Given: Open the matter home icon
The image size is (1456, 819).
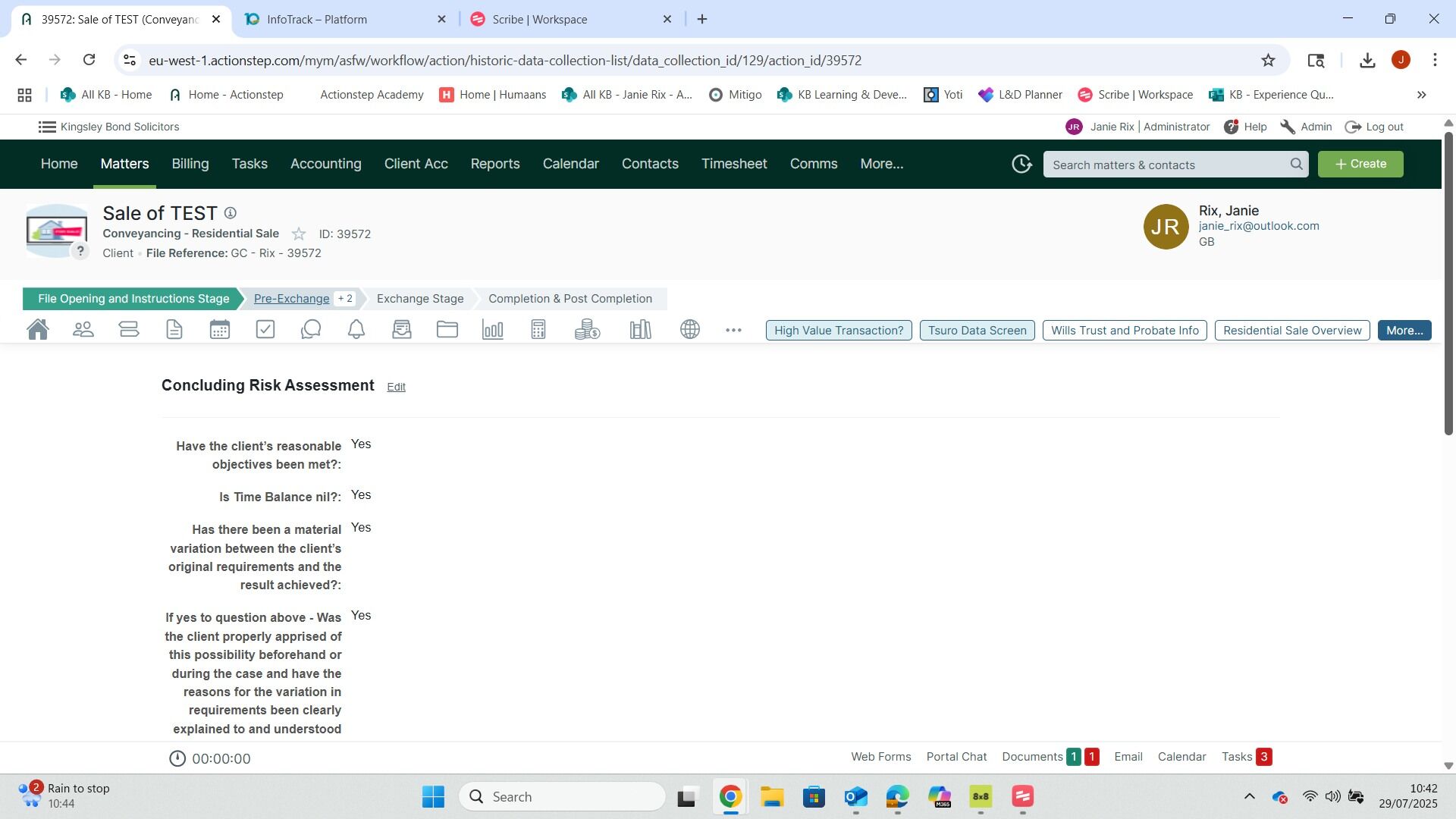Looking at the screenshot, I should 37,330.
